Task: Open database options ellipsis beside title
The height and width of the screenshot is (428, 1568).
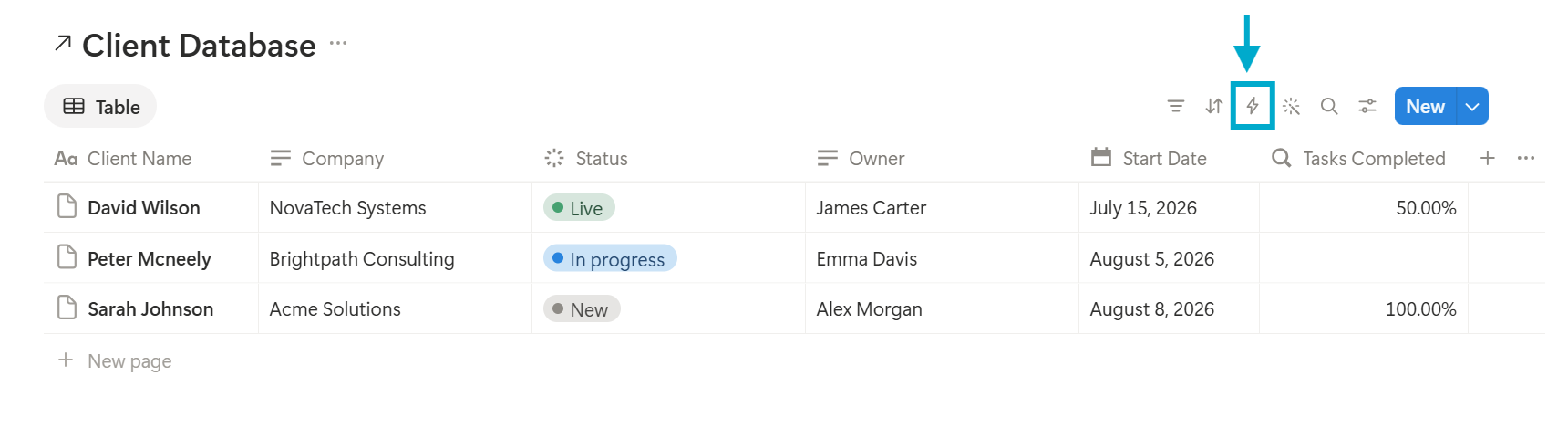Action: point(338,43)
